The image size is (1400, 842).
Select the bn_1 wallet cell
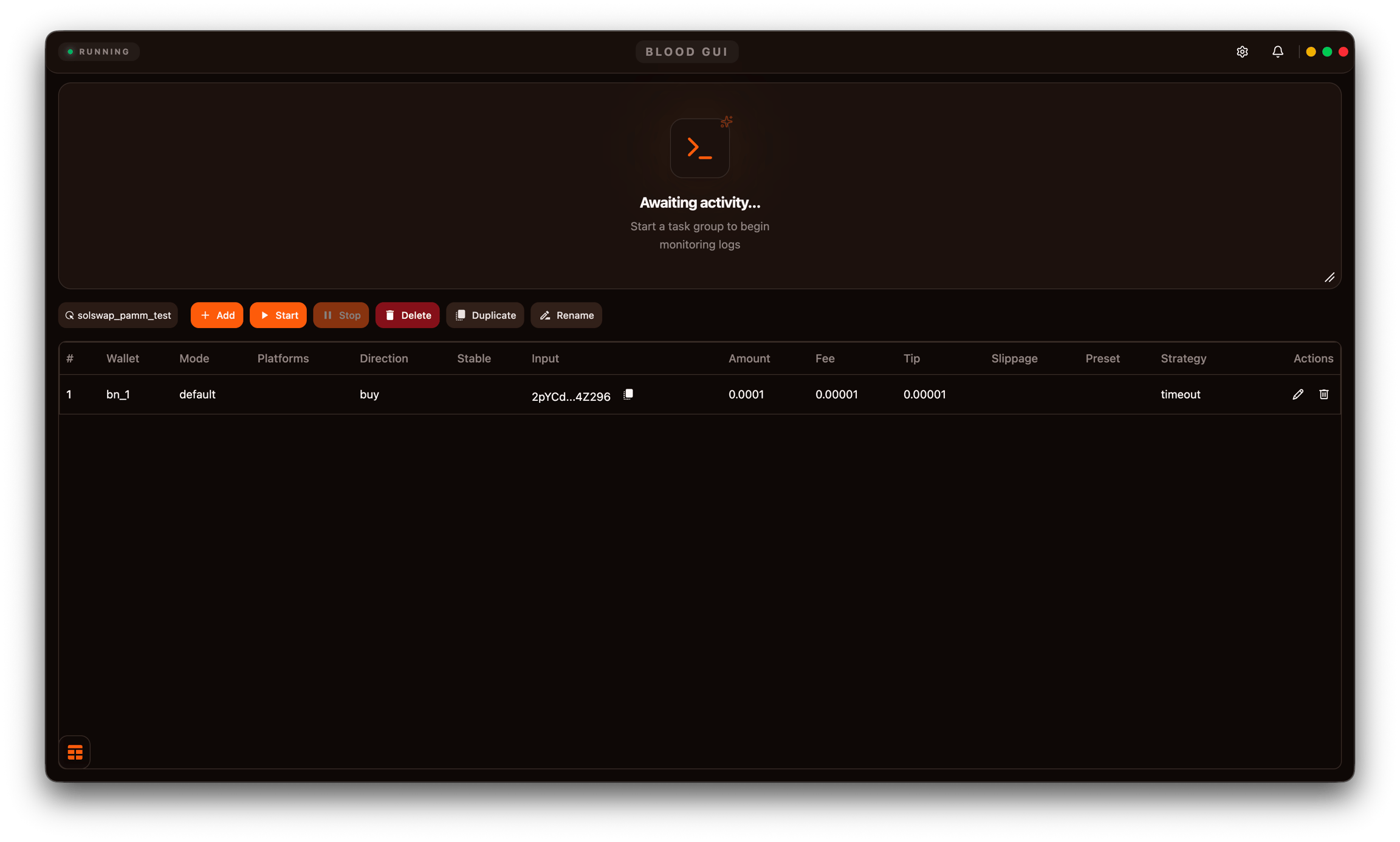coord(118,394)
